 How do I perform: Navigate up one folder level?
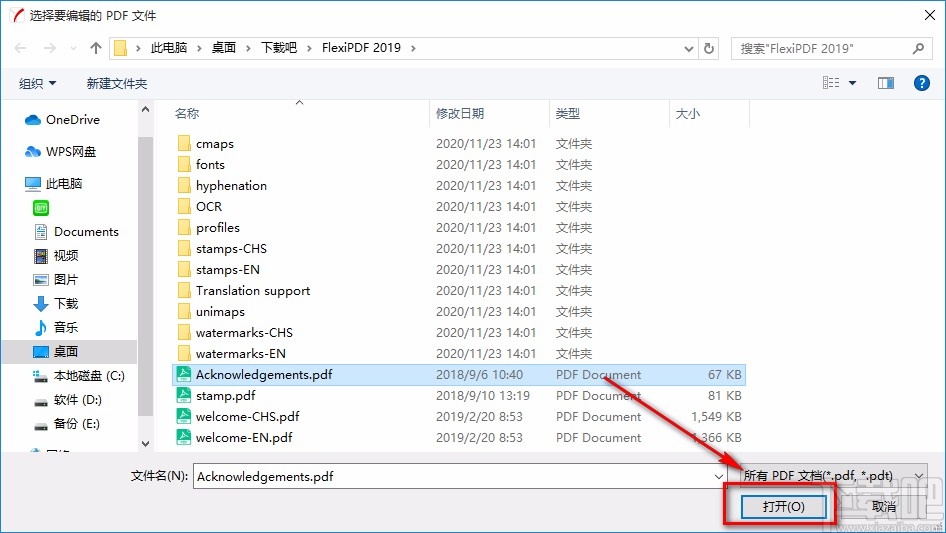(x=95, y=48)
